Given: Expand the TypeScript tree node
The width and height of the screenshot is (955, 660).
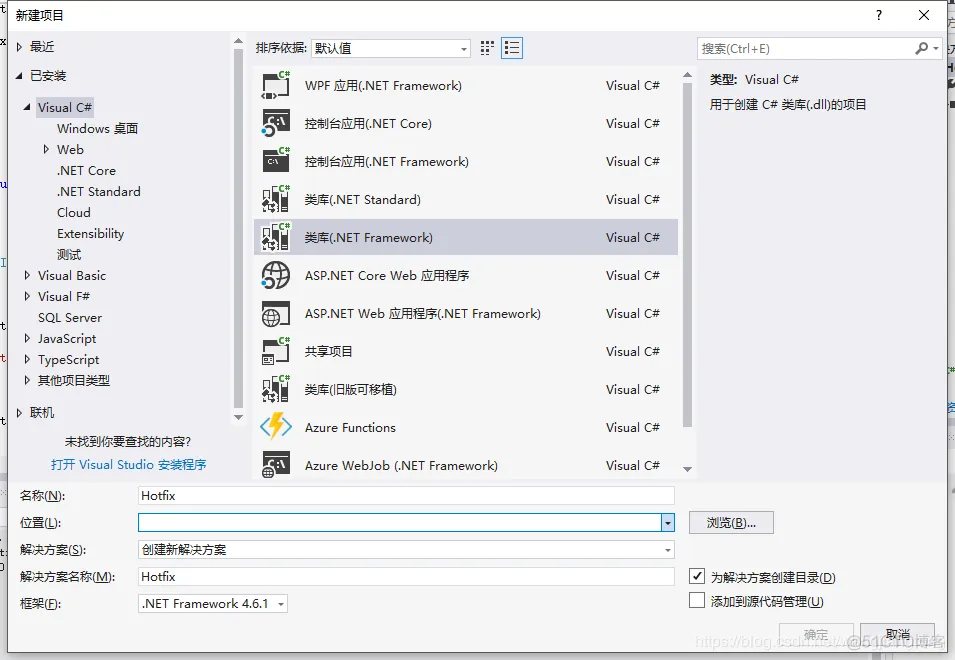Looking at the screenshot, I should pyautogui.click(x=27, y=359).
